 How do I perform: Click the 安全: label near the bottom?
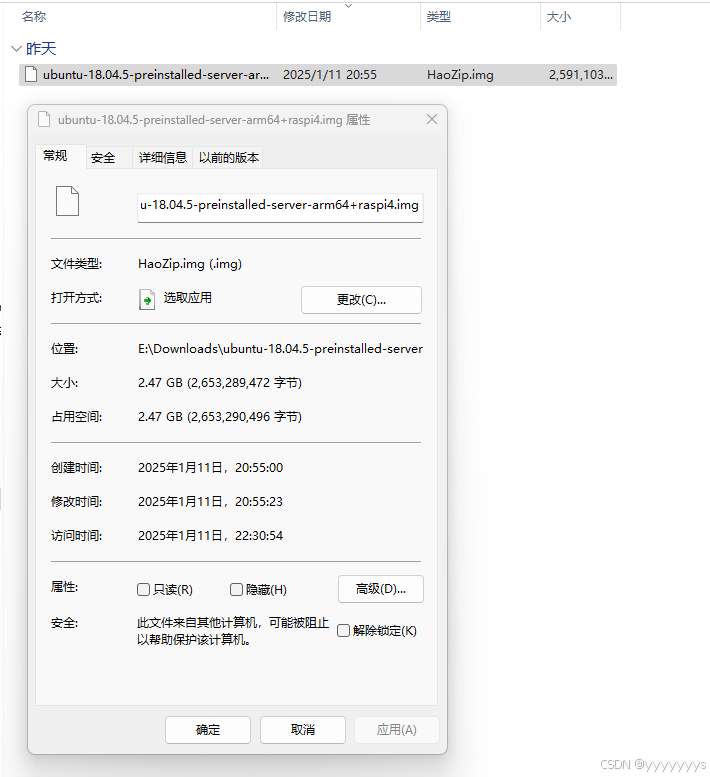[x=64, y=623]
